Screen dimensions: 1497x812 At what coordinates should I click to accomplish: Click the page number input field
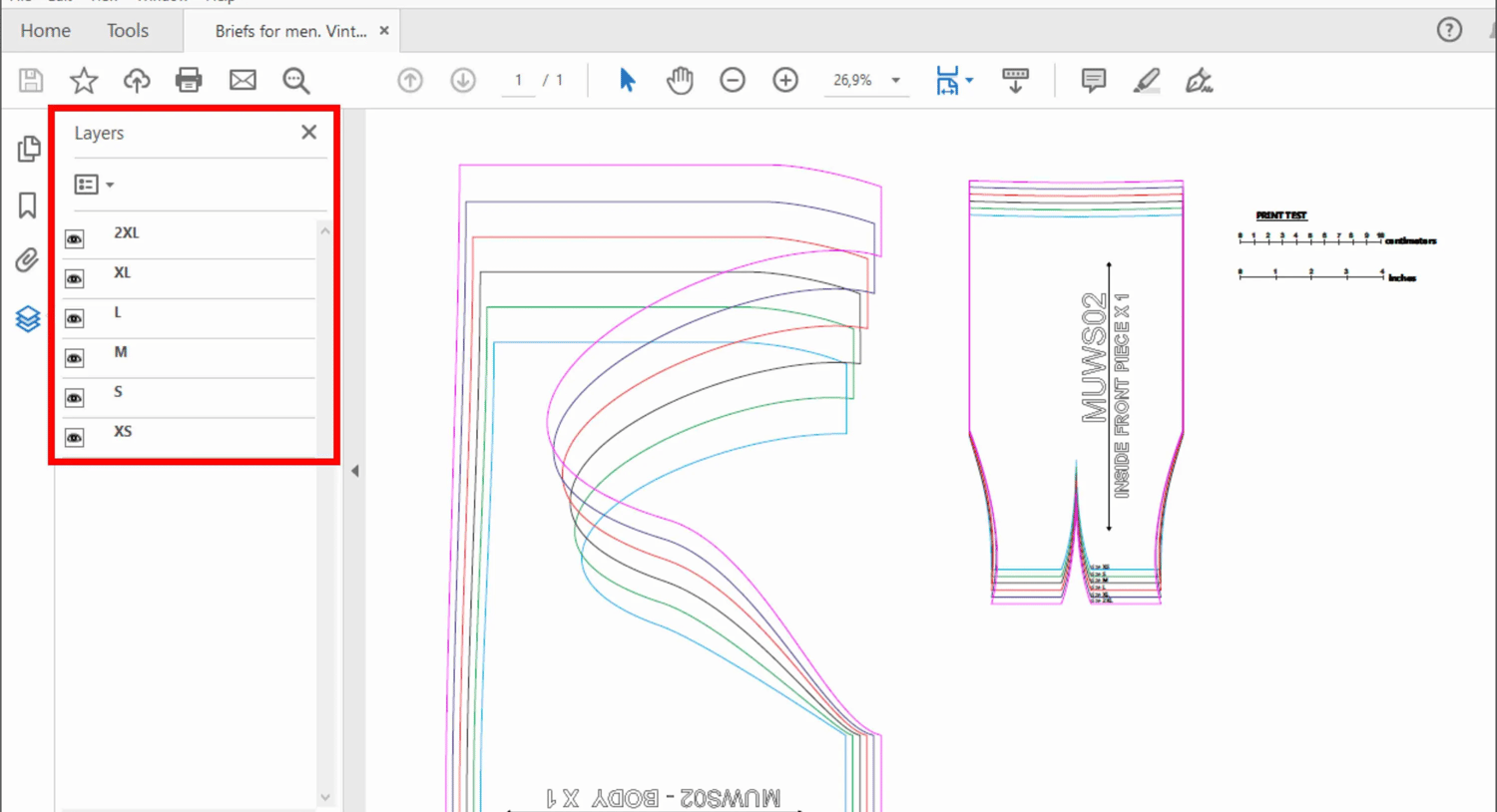click(518, 80)
